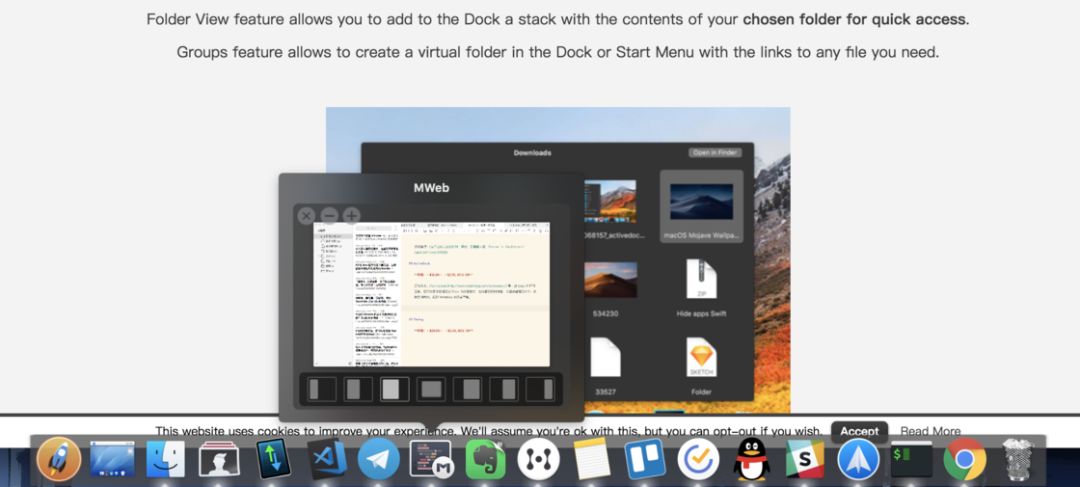
Task: Snap MWeb window to right half
Action: click(x=504, y=389)
